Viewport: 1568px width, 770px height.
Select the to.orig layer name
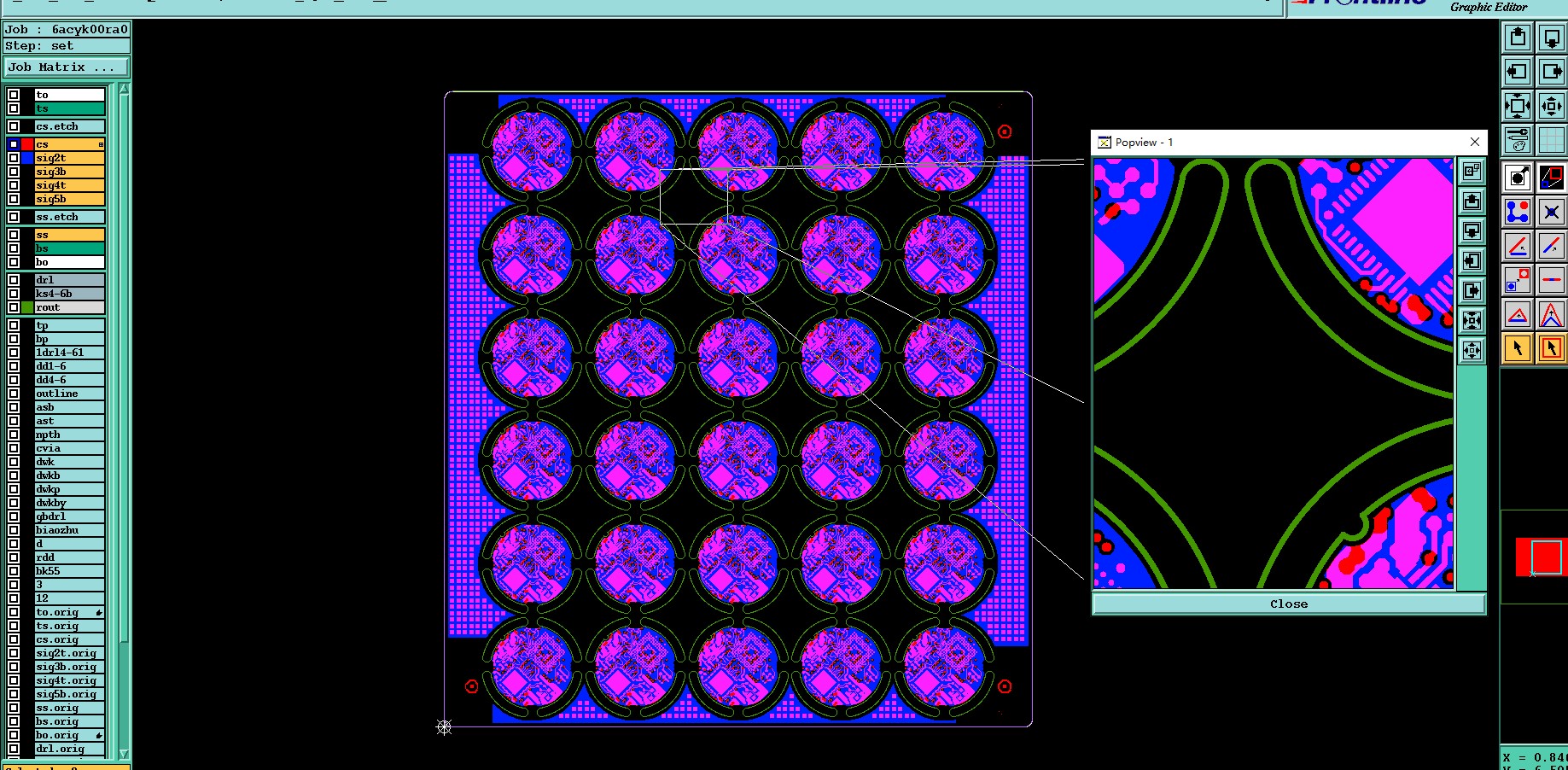[x=69, y=612]
